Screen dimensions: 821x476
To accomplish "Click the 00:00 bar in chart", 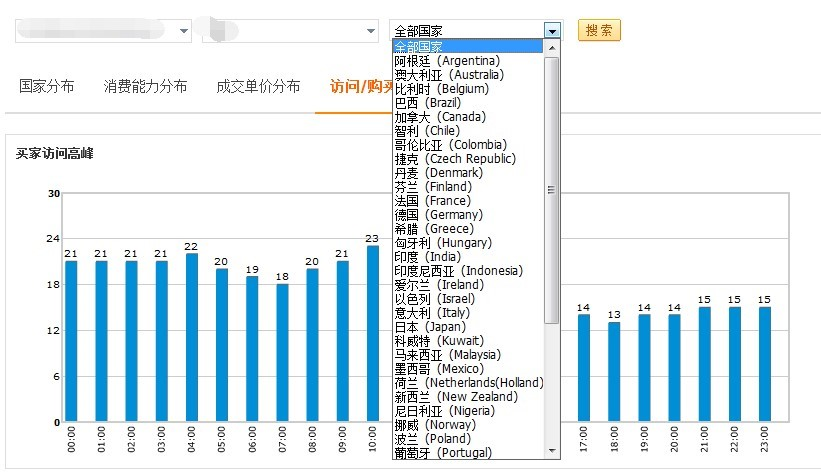I will click(x=71, y=341).
